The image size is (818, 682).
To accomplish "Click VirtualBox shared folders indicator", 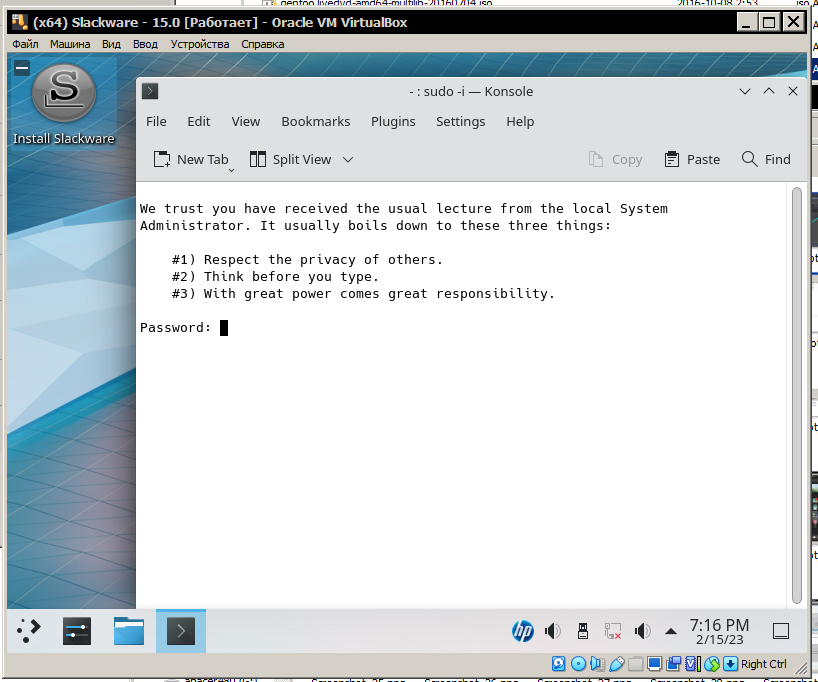I will pyautogui.click(x=635, y=664).
